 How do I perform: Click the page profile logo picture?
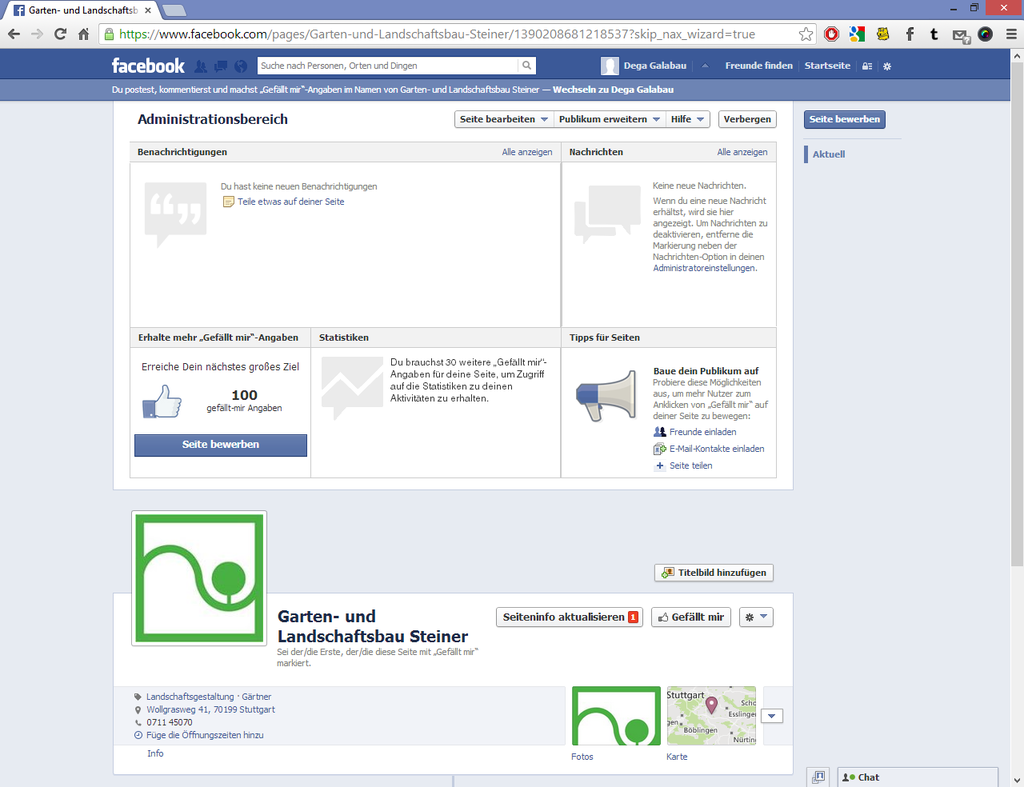199,578
